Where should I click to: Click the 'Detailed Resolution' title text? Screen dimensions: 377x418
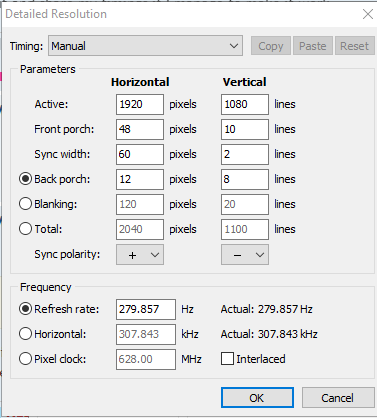(56, 14)
